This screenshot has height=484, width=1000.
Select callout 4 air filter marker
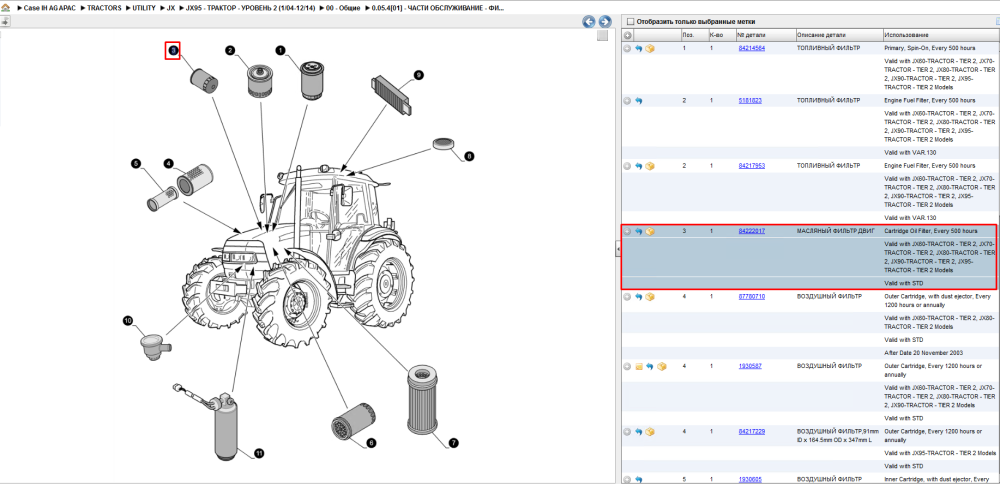coord(168,163)
